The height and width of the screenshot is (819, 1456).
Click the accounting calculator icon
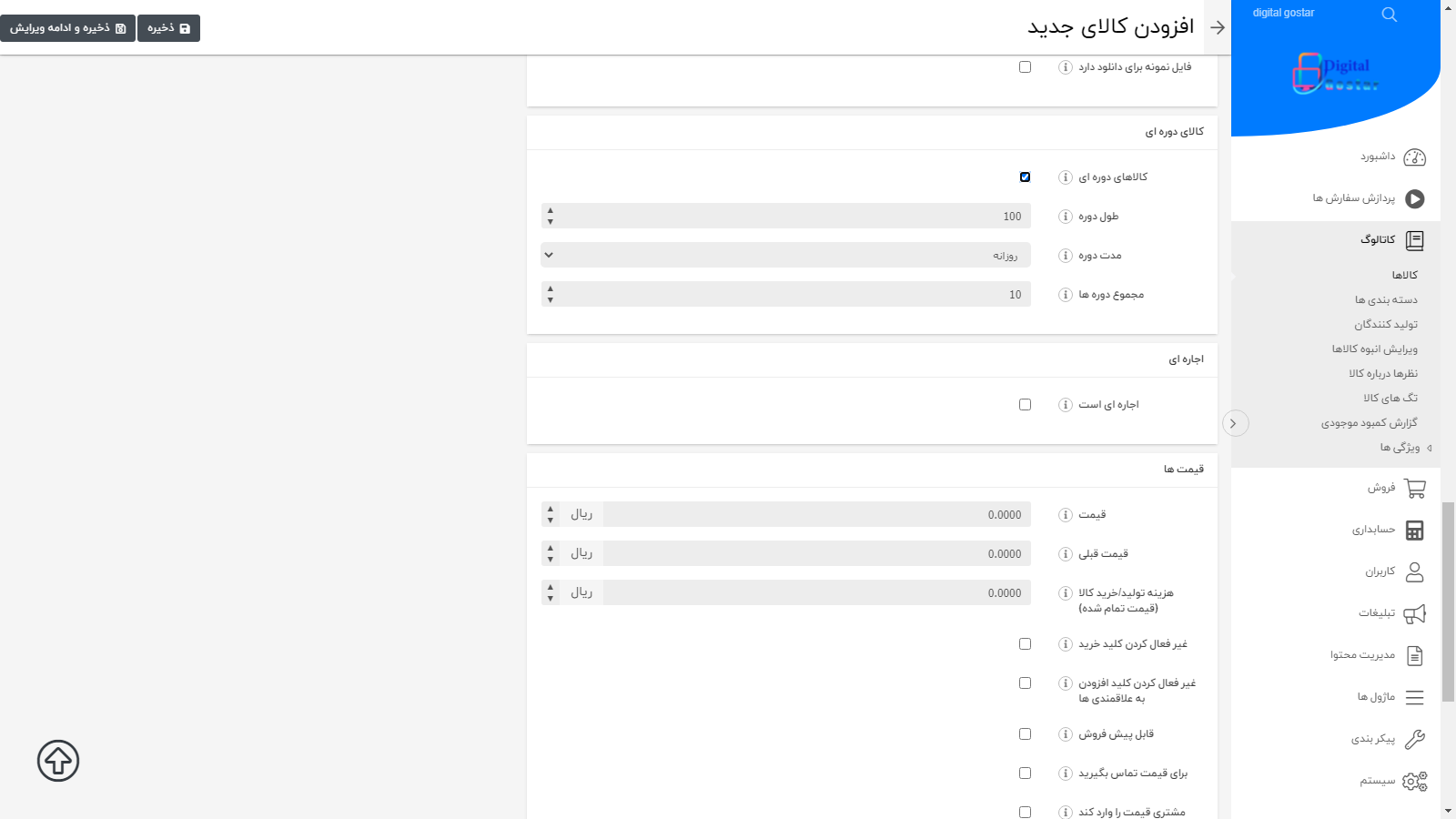coord(1413,530)
